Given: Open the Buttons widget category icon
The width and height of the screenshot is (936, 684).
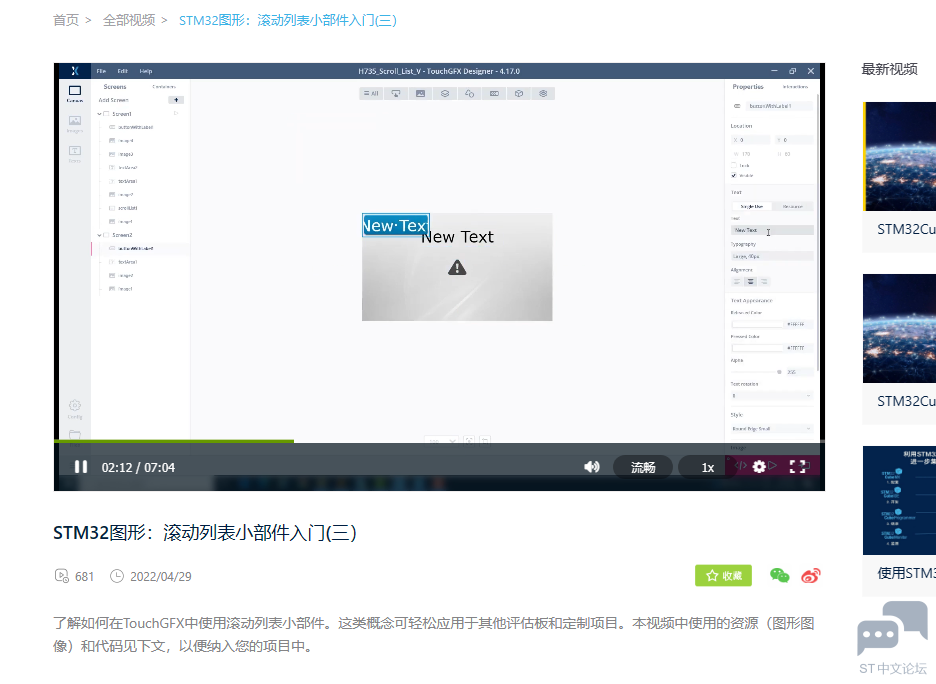Looking at the screenshot, I should click(396, 93).
